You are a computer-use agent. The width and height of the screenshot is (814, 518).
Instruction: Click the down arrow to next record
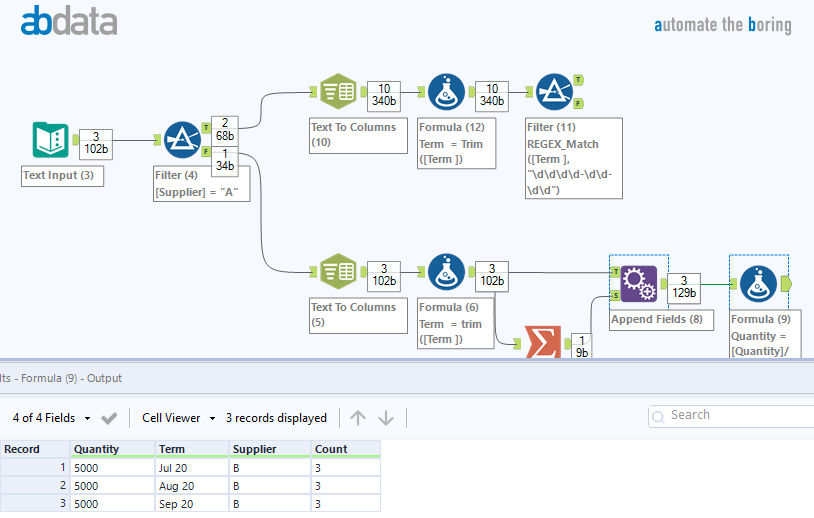(x=386, y=418)
